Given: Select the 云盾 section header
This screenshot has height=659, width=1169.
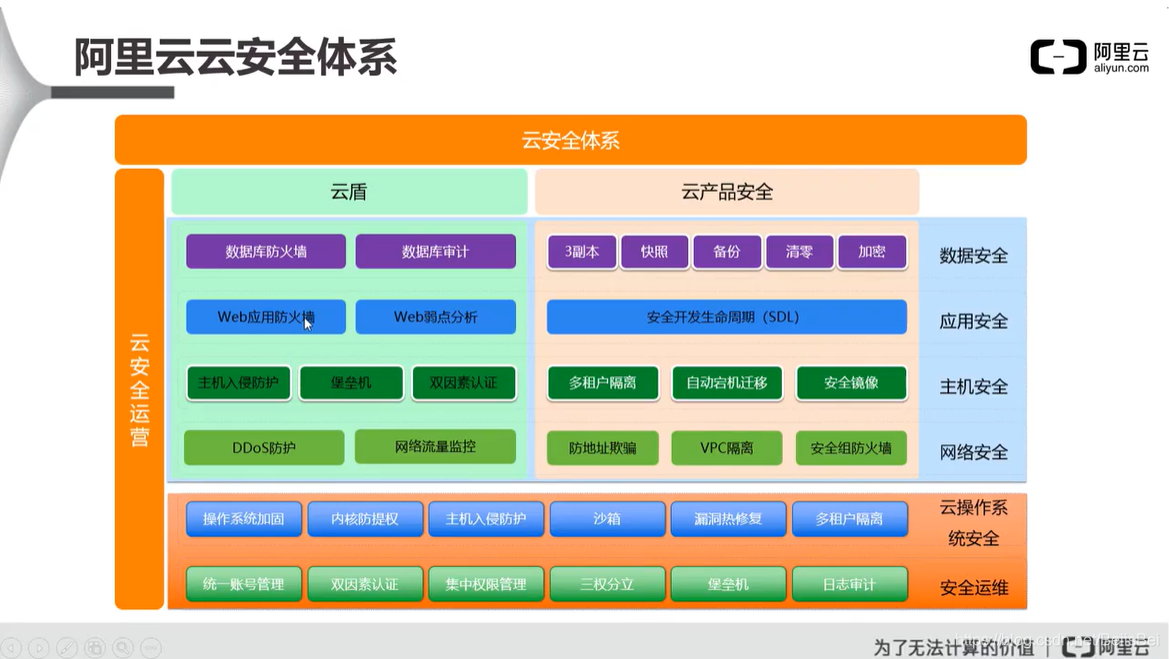Looking at the screenshot, I should (x=348, y=191).
